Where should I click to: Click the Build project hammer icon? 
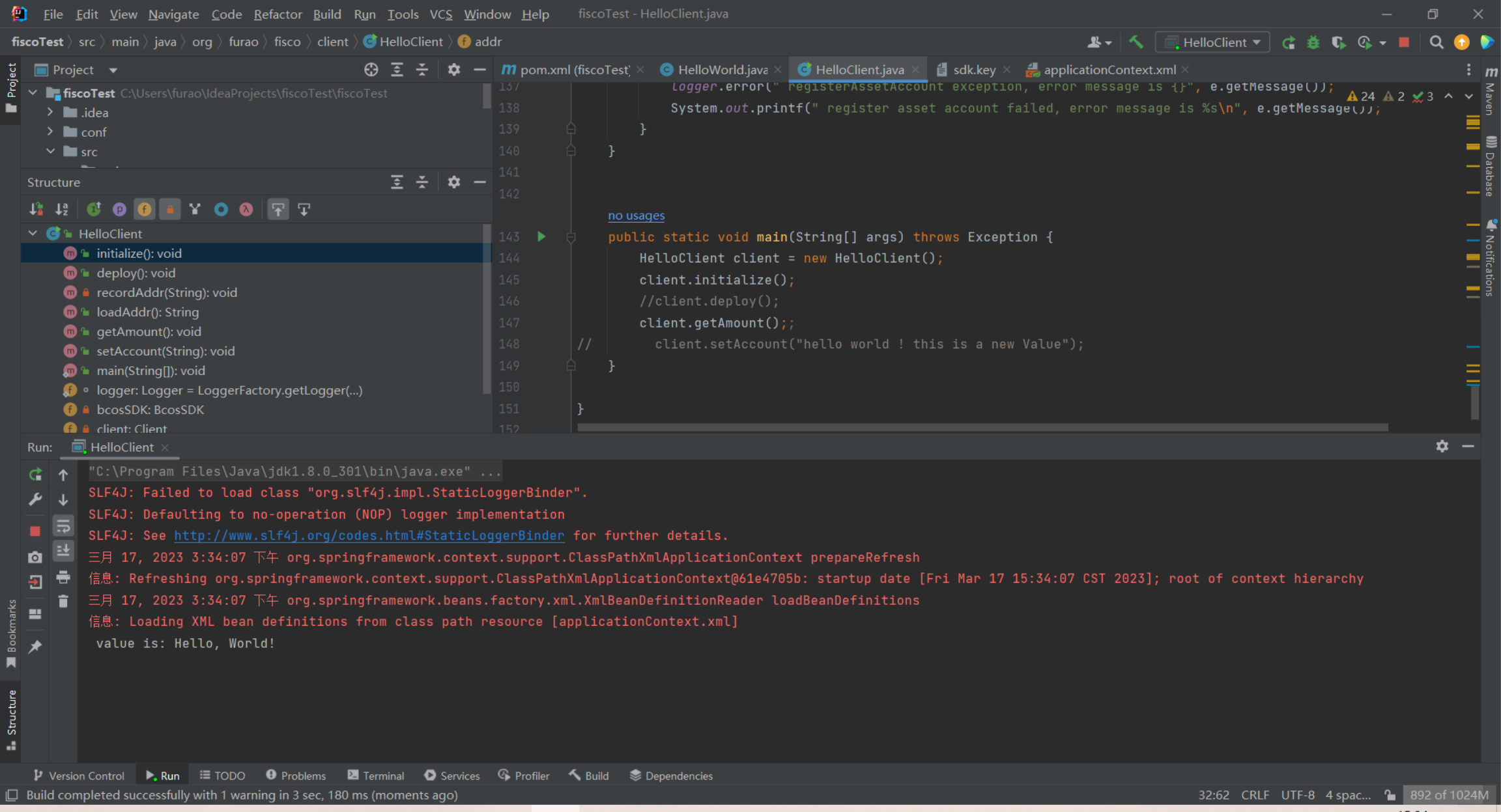[1136, 42]
